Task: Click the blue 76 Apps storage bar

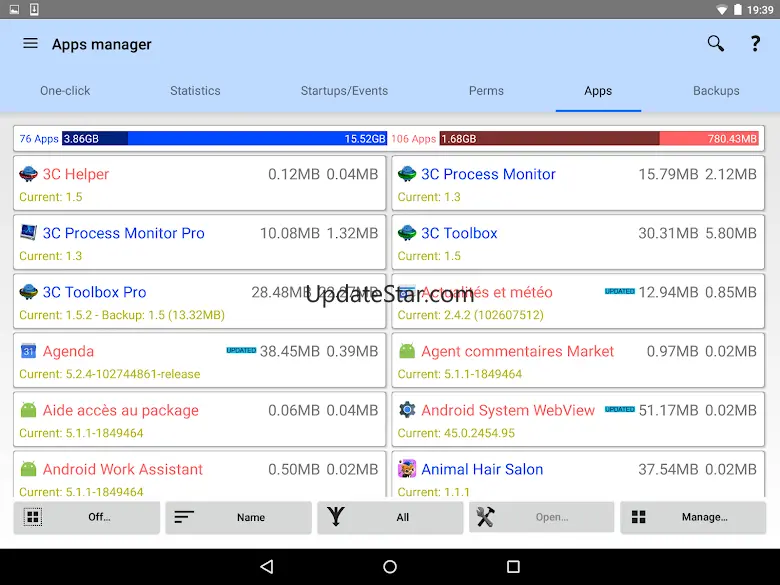Action: tap(224, 138)
